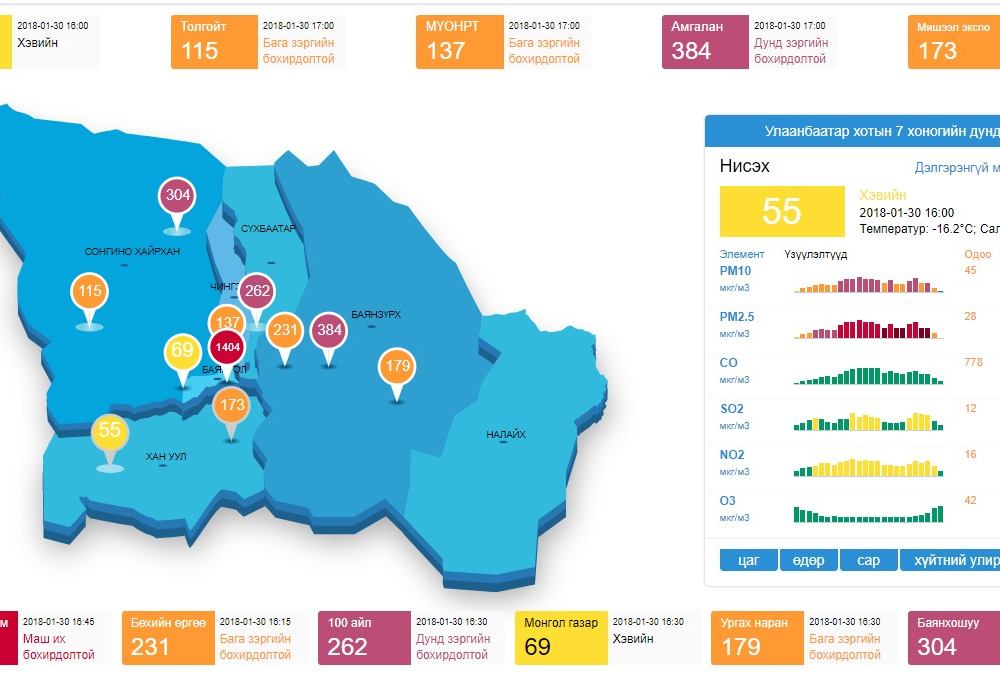Open the Мишээл экспо 173 card
This screenshot has width=1000, height=691.
tap(953, 42)
